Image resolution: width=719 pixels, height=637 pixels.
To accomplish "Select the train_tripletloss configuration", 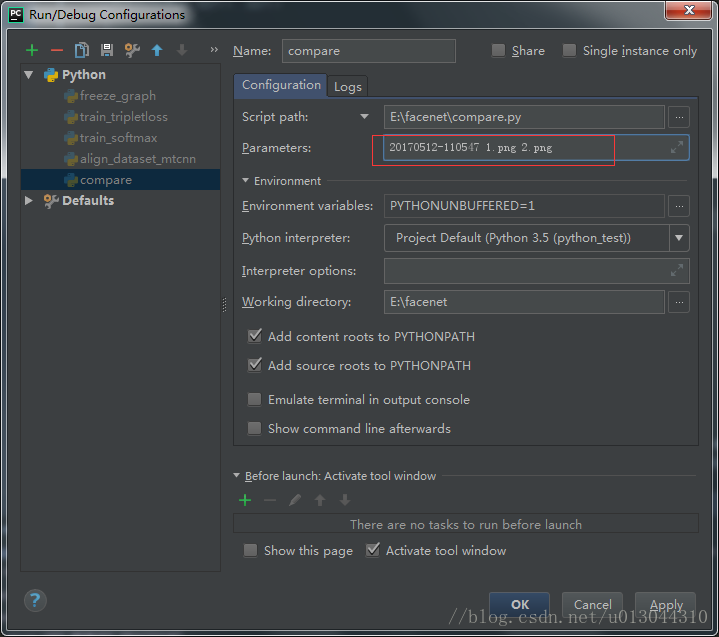I will [x=123, y=117].
